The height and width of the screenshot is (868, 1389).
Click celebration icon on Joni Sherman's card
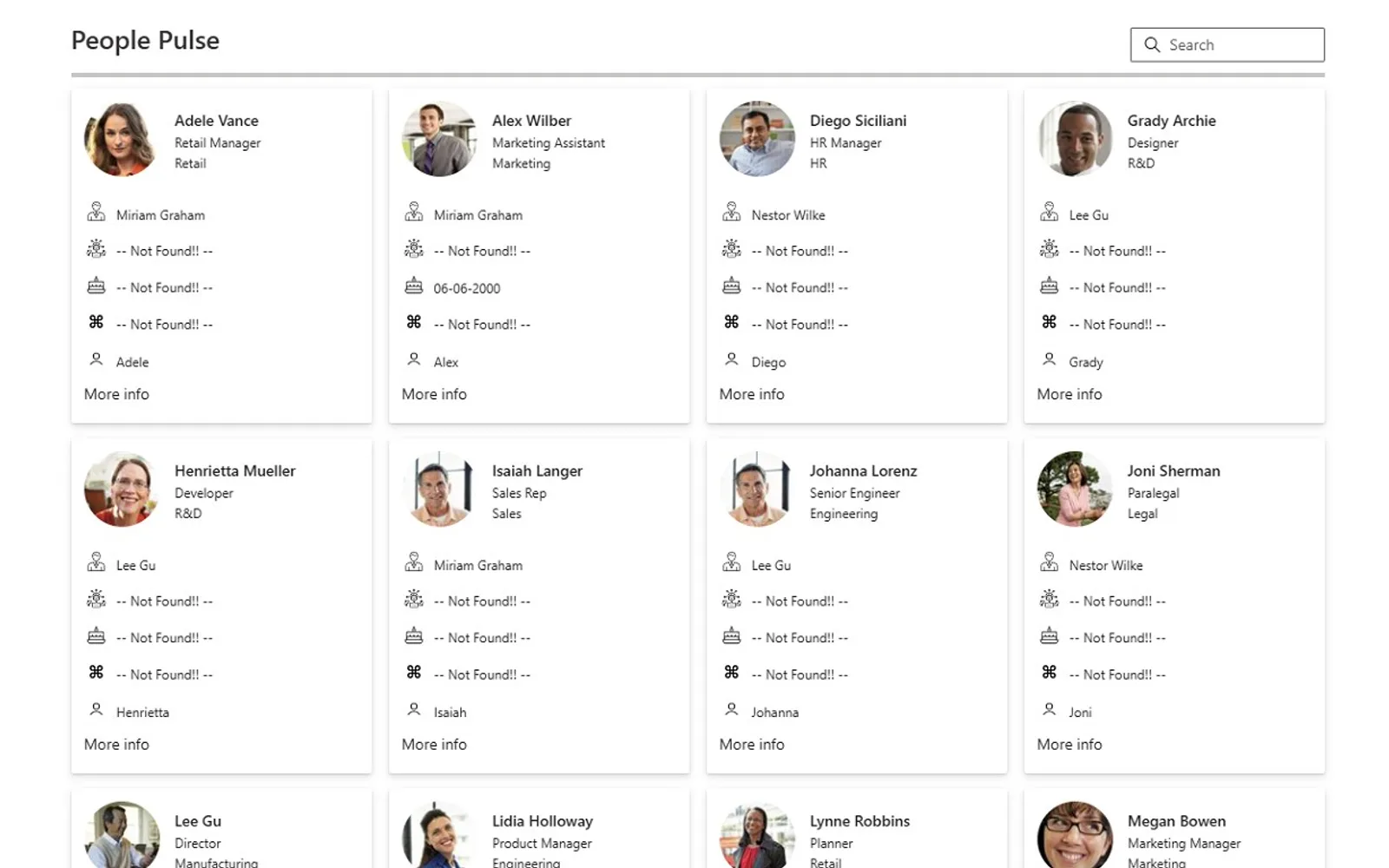click(x=1050, y=599)
